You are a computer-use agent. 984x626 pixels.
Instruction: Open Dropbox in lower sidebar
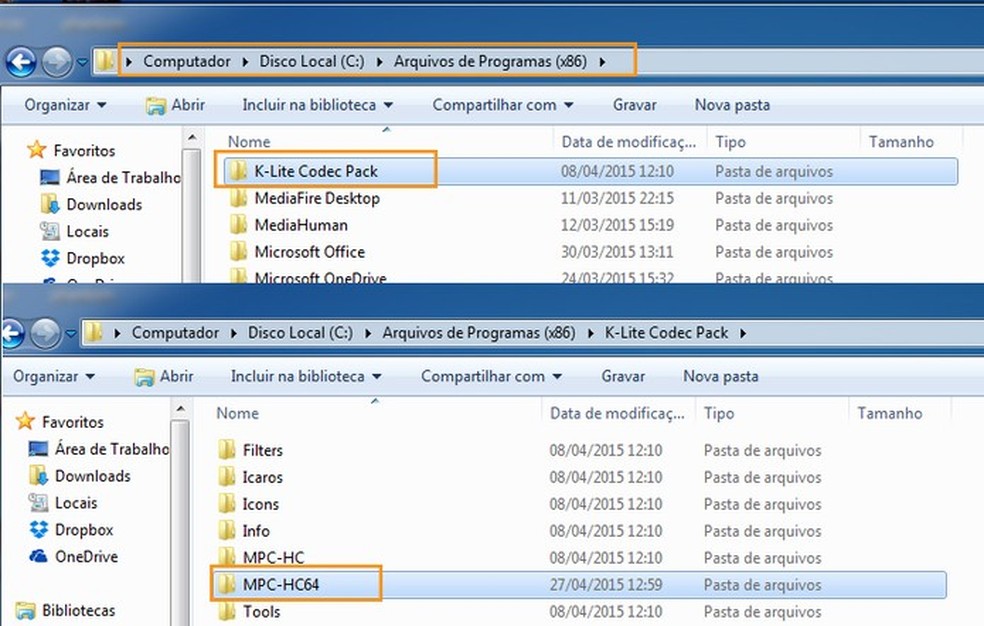[x=71, y=530]
